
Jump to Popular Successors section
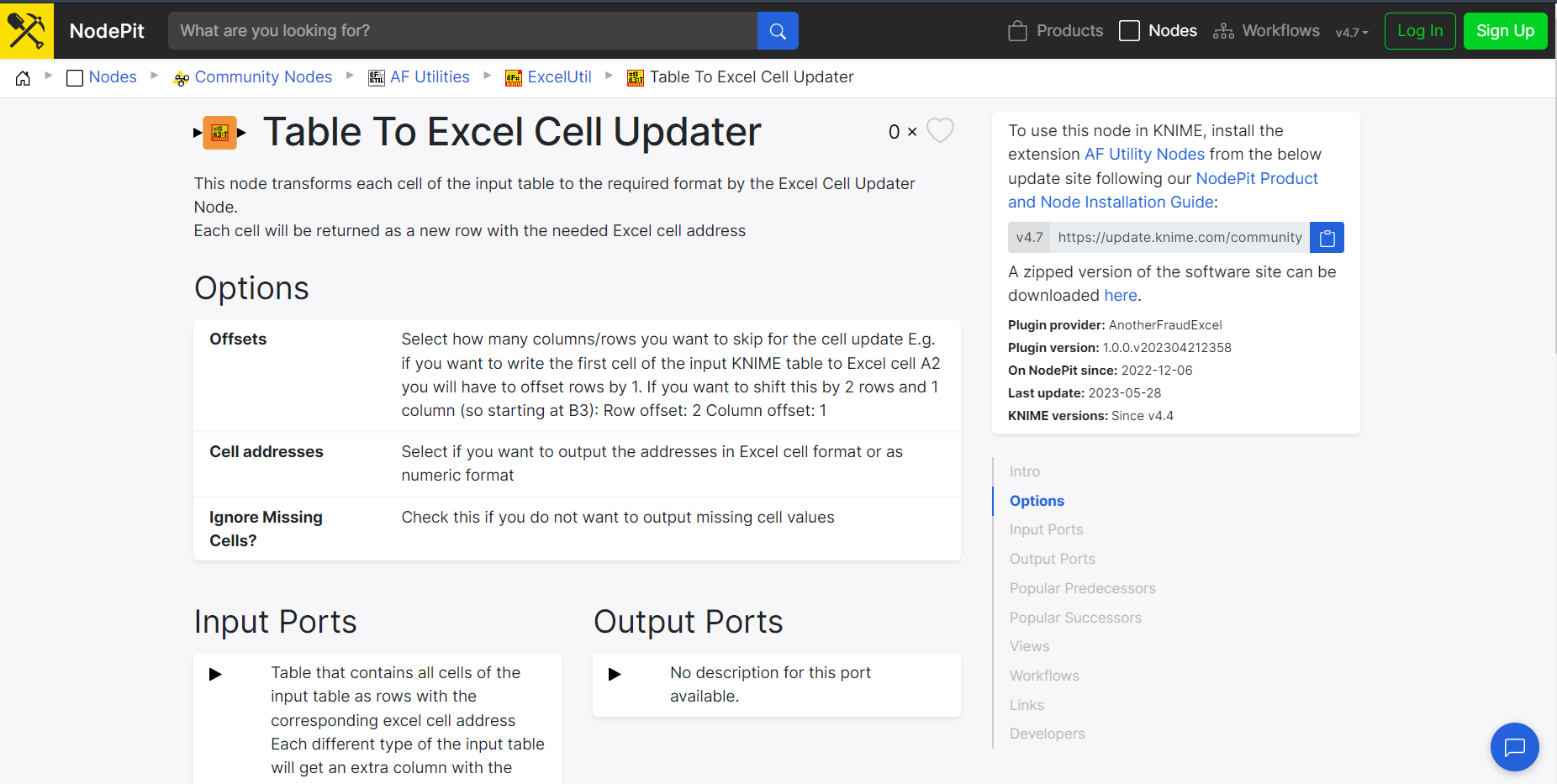coord(1075,618)
